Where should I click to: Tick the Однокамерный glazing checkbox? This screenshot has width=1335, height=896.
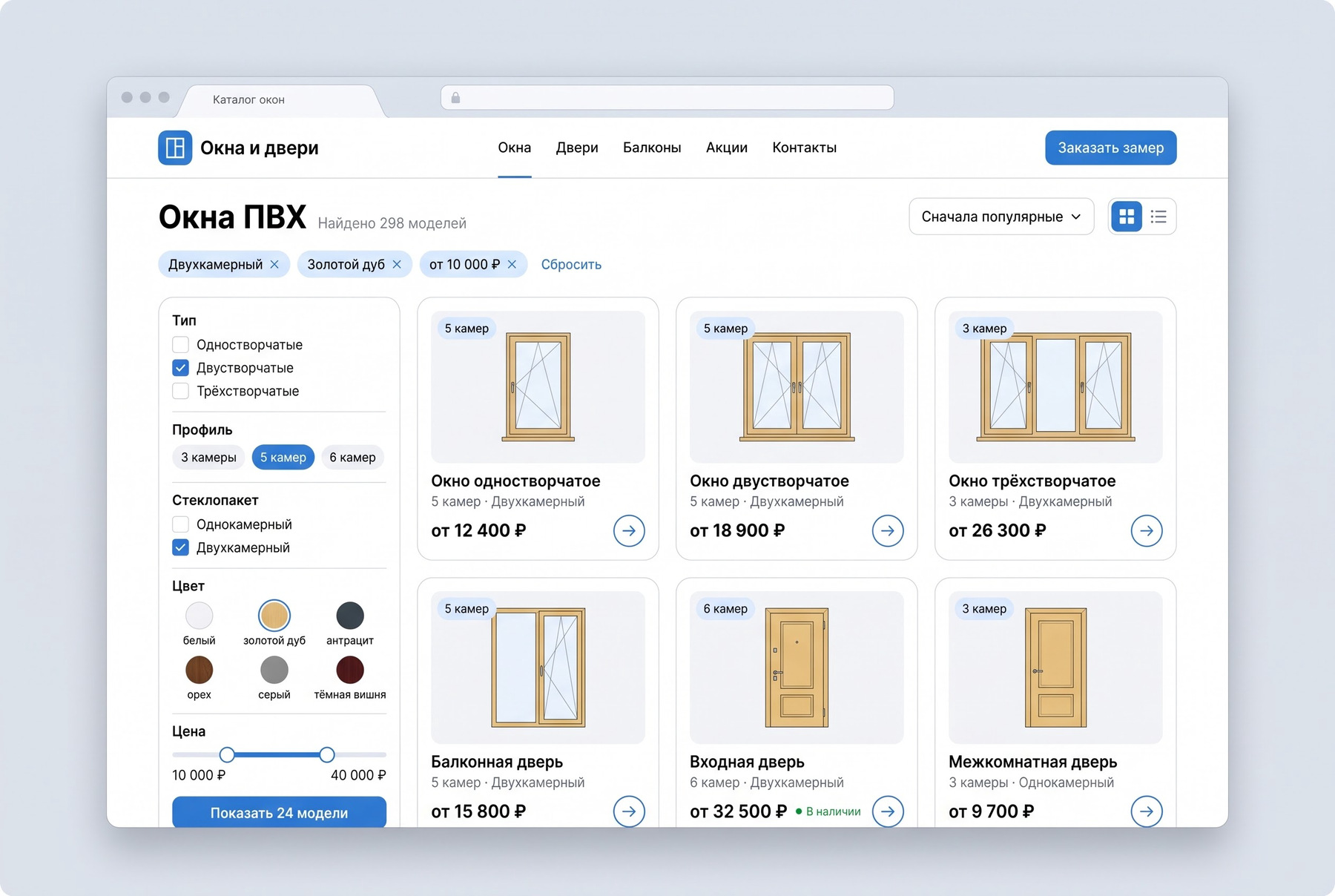tap(180, 524)
